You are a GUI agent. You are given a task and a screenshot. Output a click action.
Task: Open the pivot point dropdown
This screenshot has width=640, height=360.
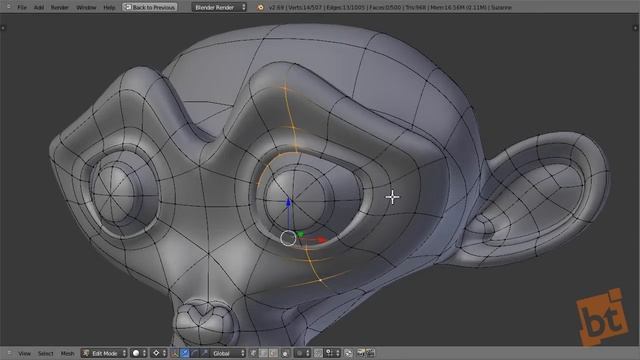(159, 353)
